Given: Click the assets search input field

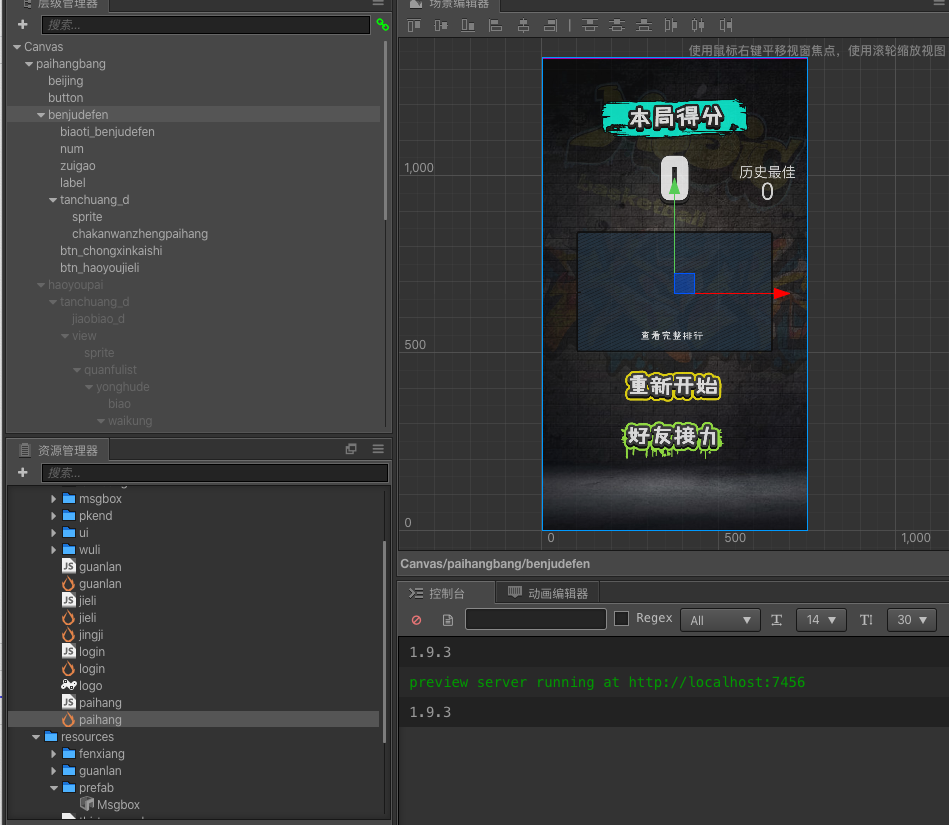Looking at the screenshot, I should click(215, 473).
